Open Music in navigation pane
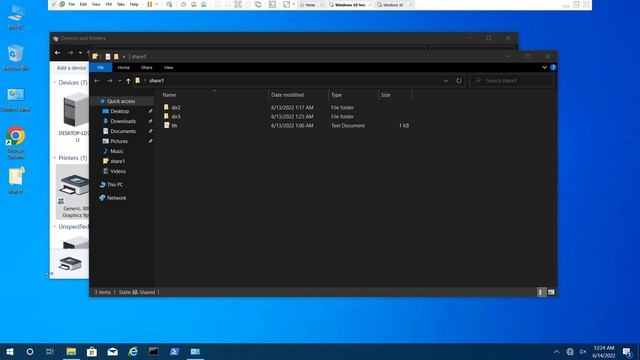Image resolution: width=640 pixels, height=360 pixels. [x=116, y=151]
